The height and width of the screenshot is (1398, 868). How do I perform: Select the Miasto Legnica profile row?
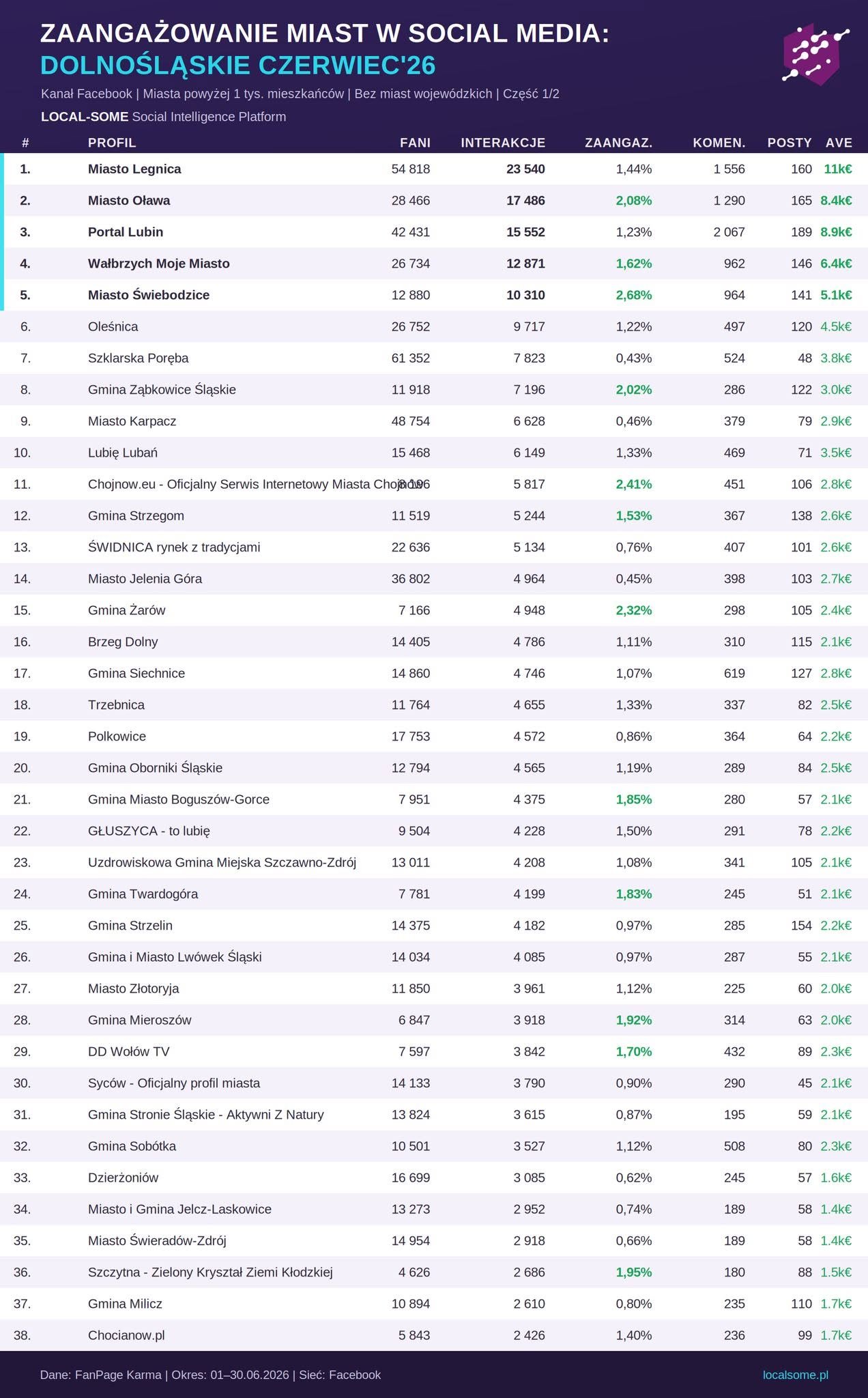click(x=434, y=169)
